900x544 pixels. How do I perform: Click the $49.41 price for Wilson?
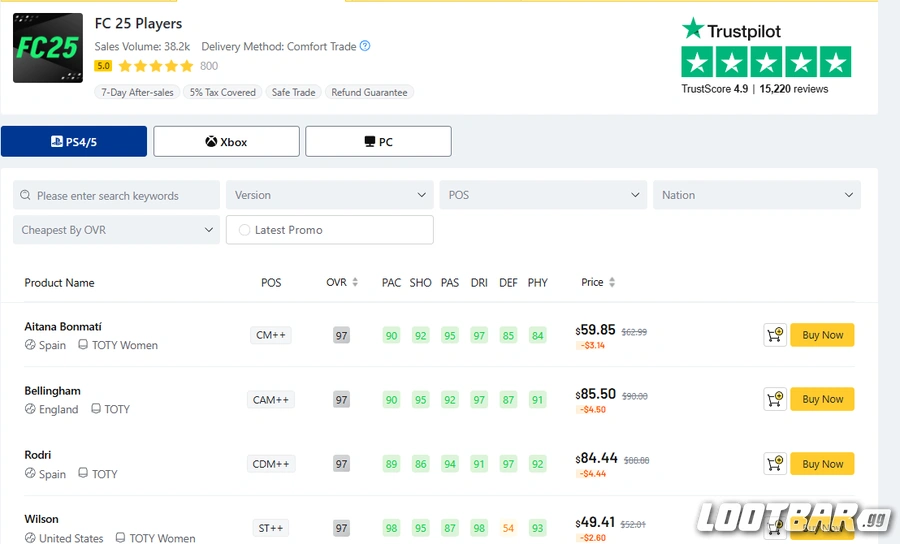595,523
